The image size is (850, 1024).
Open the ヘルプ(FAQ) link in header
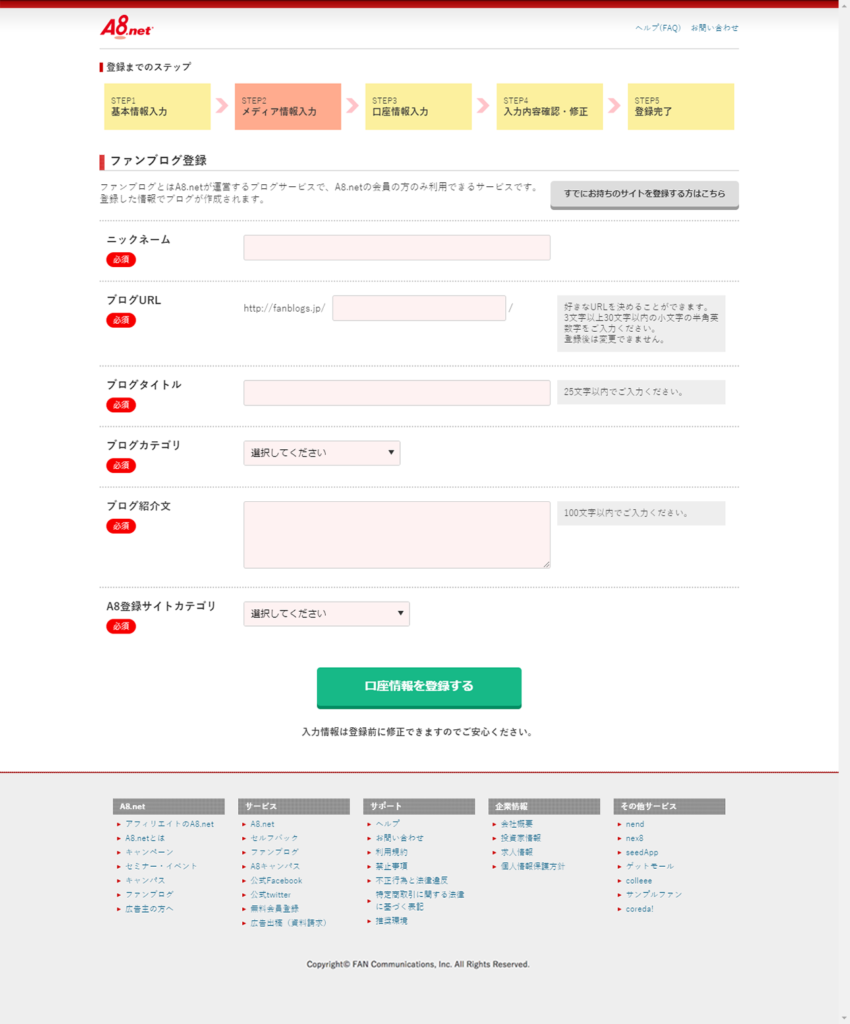coord(657,28)
